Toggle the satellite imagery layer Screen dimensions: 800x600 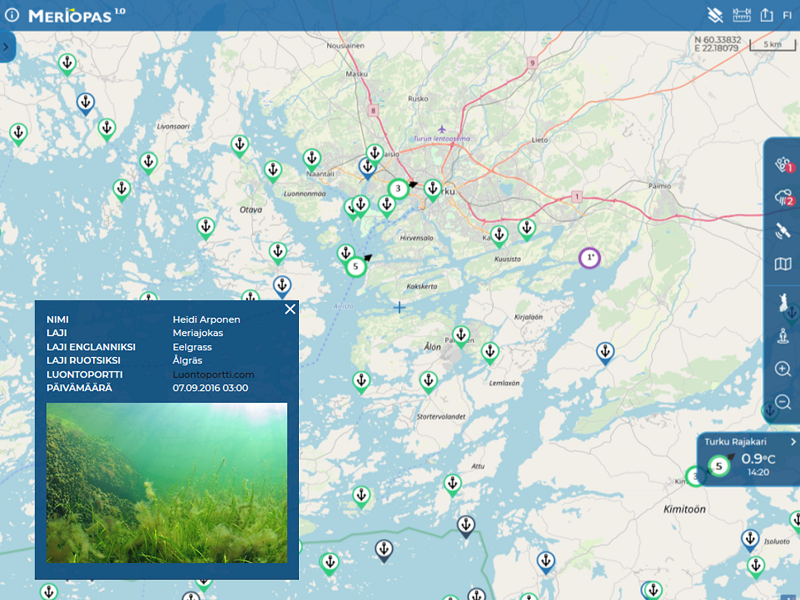(x=783, y=231)
